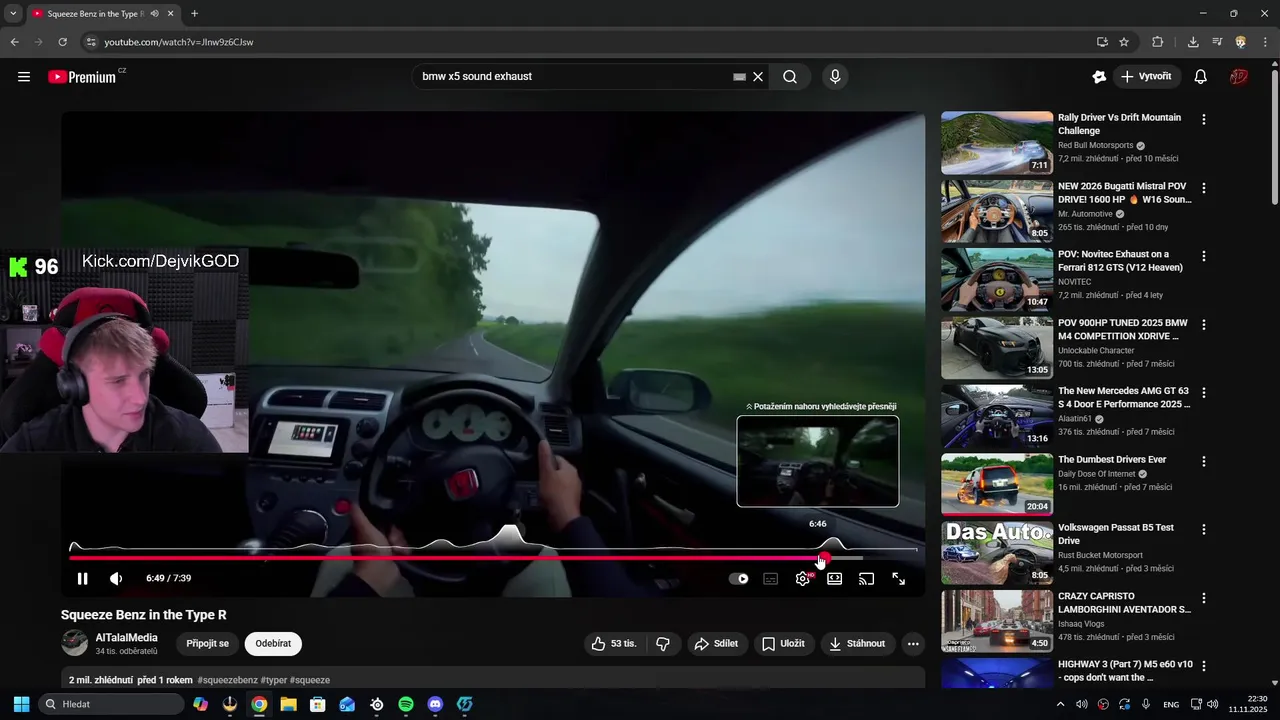Click the youtube.com address bar
The width and height of the screenshot is (1280, 720).
tap(590, 42)
